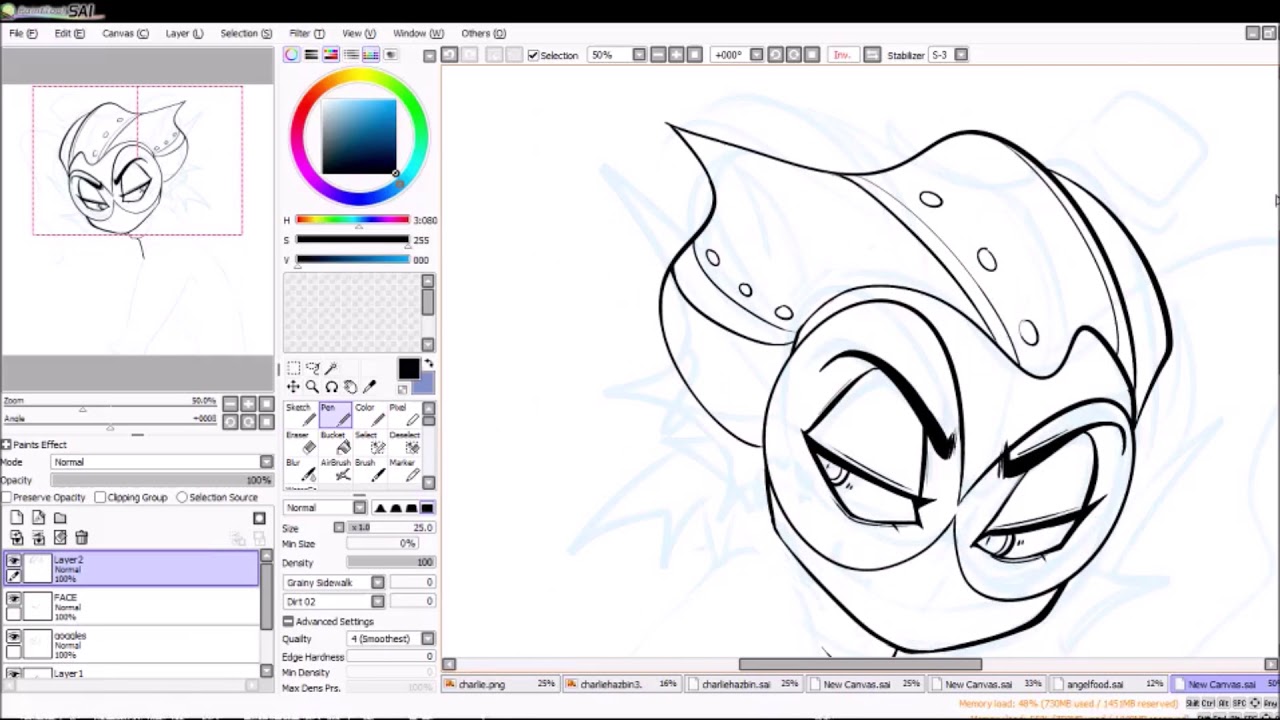This screenshot has width=1280, height=720.
Task: Activate the magic wand tool
Action: [x=331, y=368]
